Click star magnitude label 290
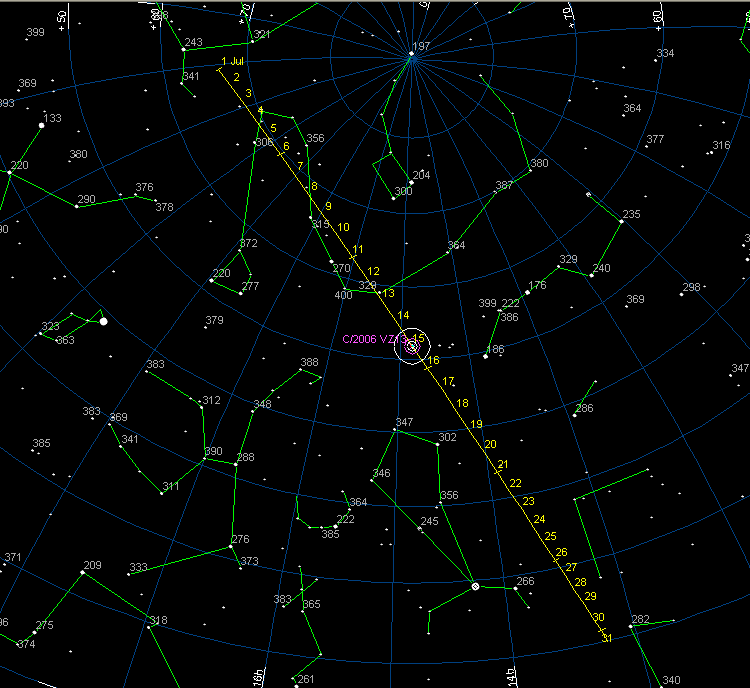This screenshot has width=750, height=688. (x=86, y=199)
